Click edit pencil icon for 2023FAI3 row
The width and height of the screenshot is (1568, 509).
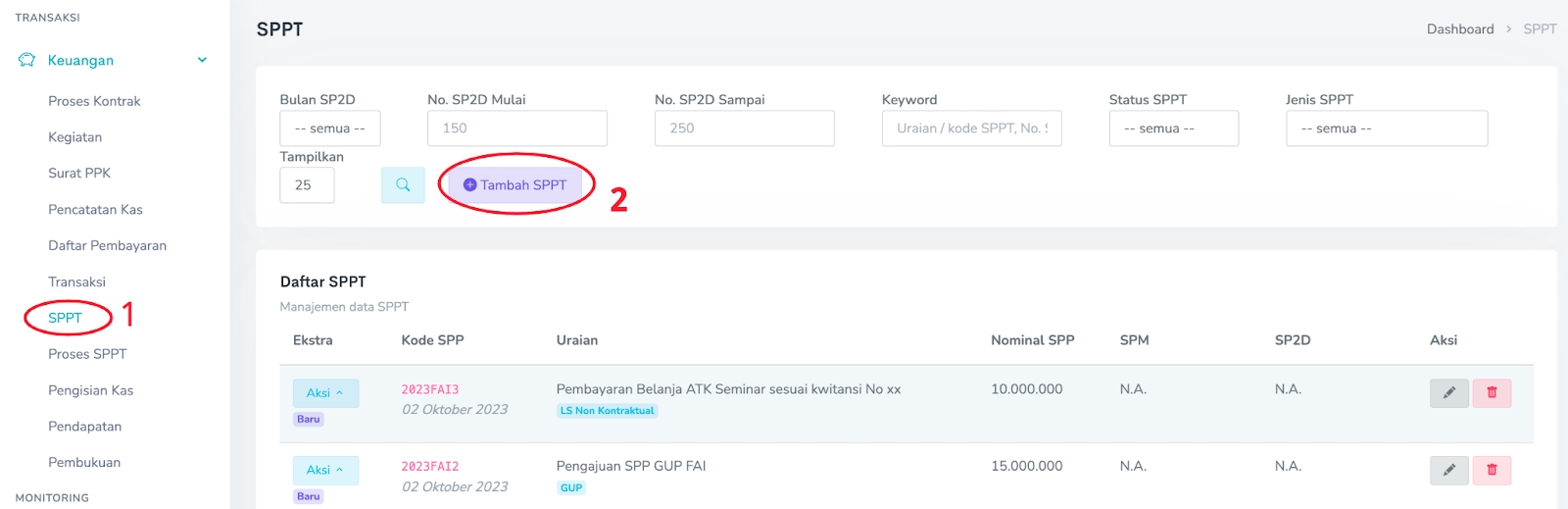point(1448,393)
